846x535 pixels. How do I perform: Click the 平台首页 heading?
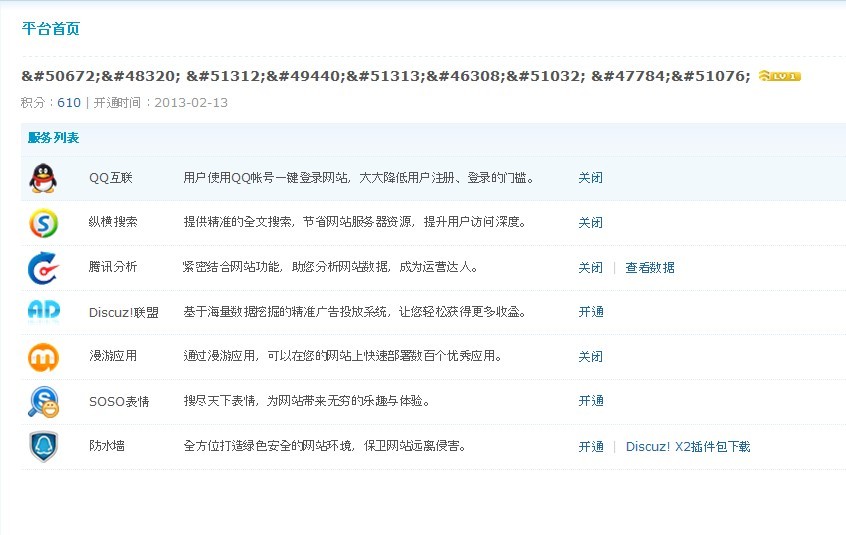tap(51, 29)
